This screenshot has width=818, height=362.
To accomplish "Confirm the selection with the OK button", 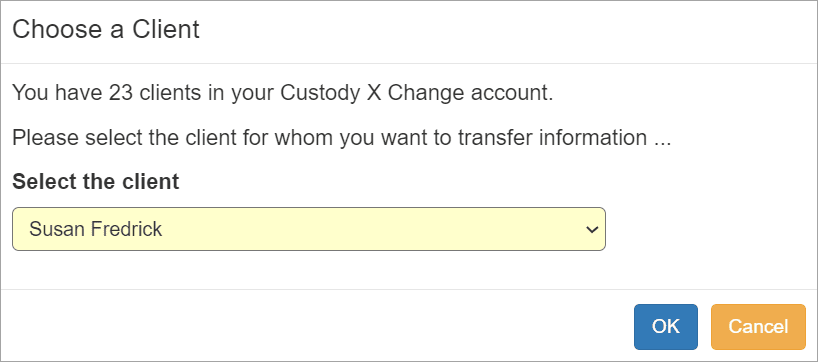I will coord(666,327).
